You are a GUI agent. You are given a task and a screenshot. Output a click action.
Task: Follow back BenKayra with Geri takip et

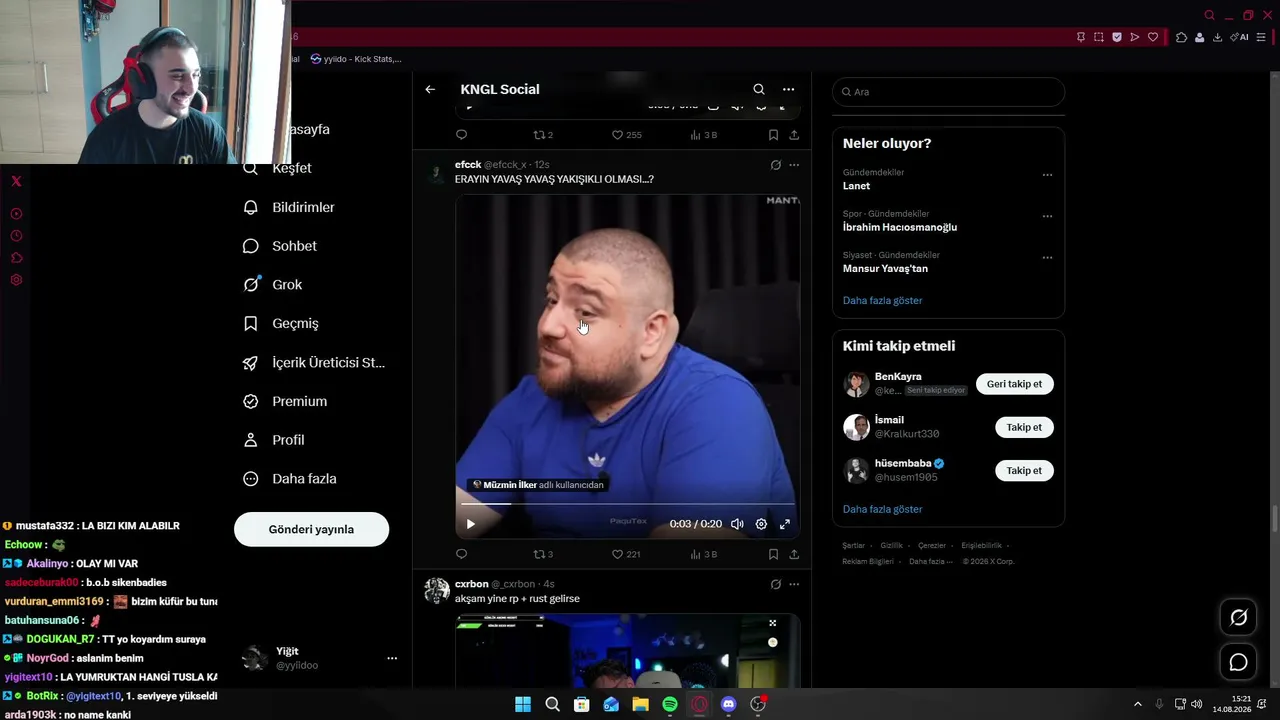(x=1014, y=384)
